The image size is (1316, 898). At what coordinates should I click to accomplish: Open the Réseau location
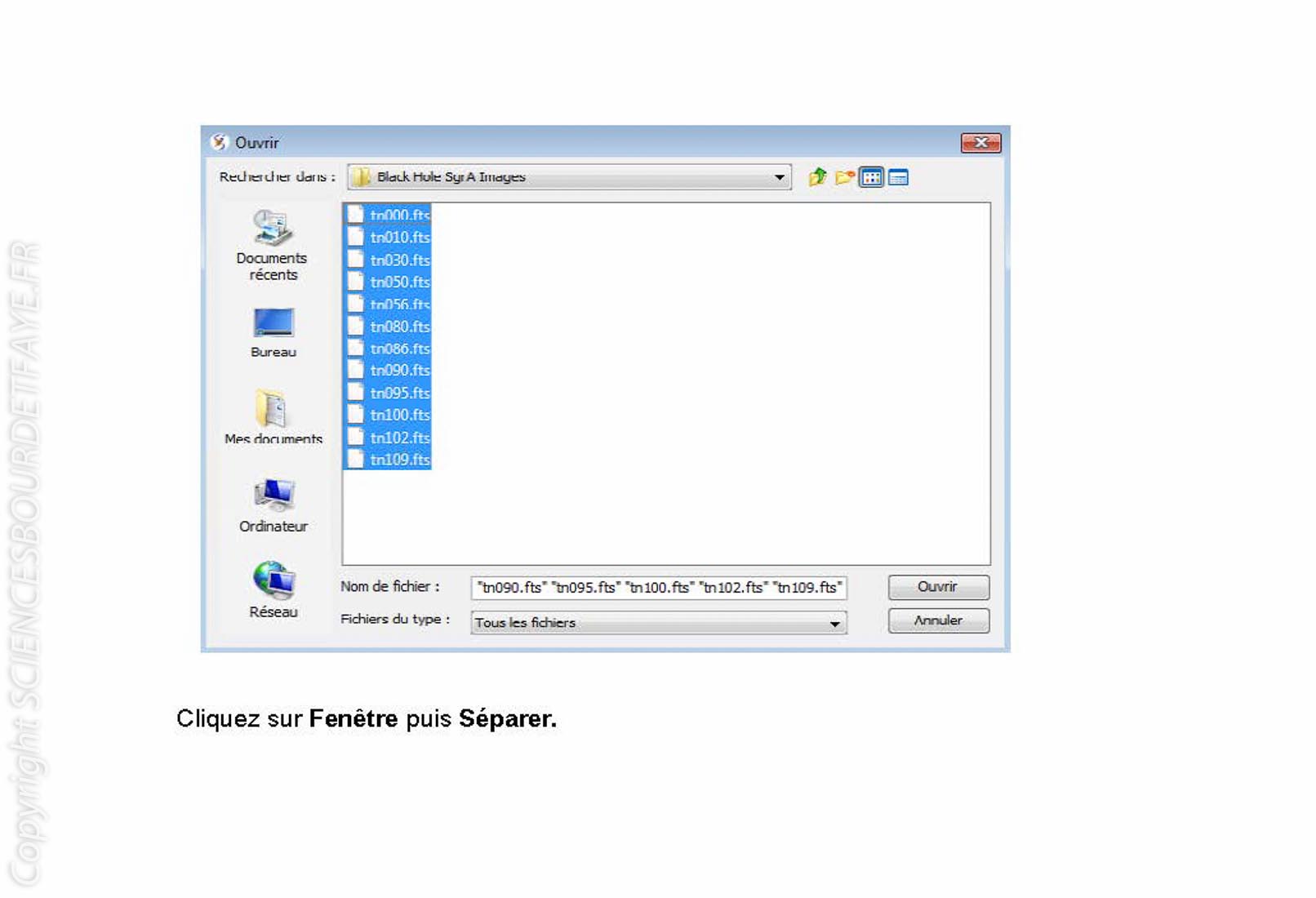273,589
